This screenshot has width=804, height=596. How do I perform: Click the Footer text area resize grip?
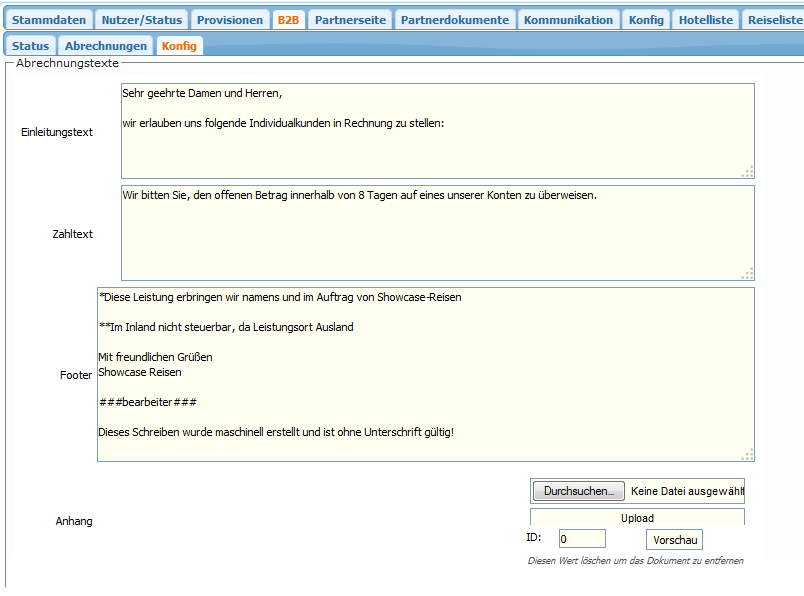[747, 455]
